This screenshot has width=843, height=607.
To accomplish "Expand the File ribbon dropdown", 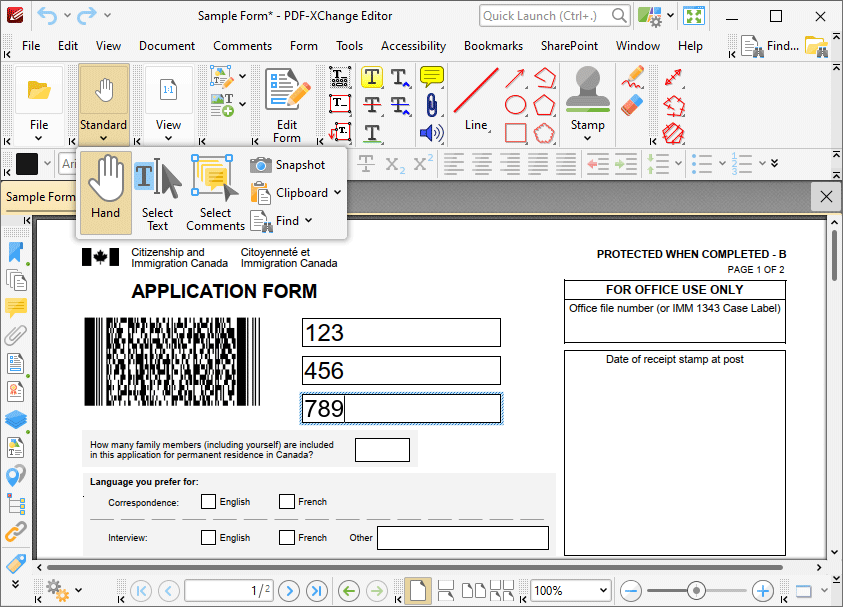I will click(x=39, y=139).
